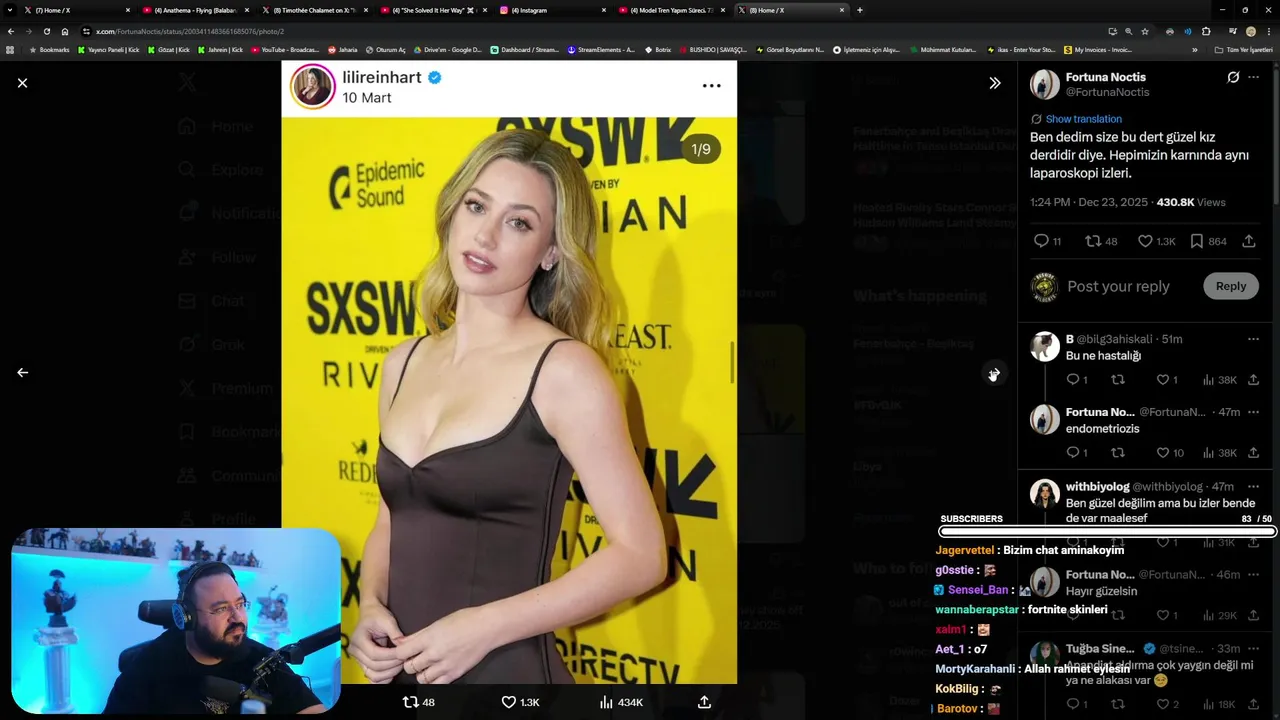
Task: Like the 'endometriozis' reply
Action: click(1170, 453)
